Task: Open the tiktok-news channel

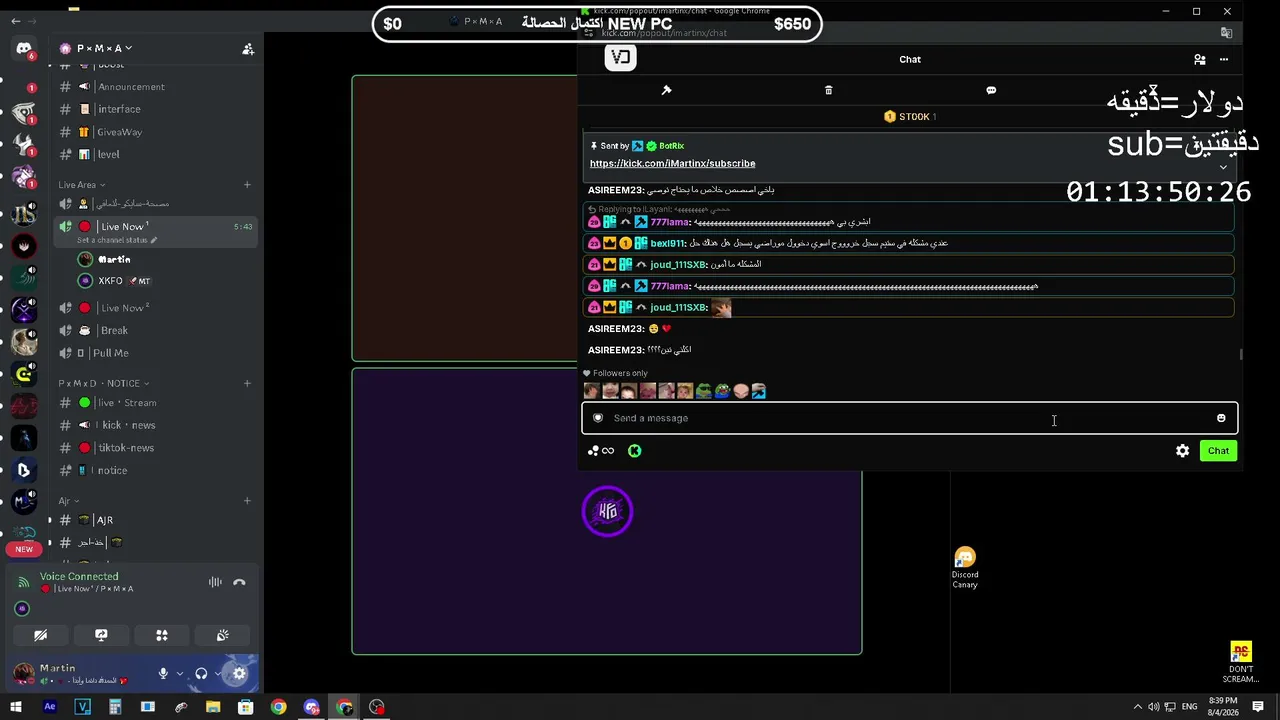Action: click(x=155, y=448)
